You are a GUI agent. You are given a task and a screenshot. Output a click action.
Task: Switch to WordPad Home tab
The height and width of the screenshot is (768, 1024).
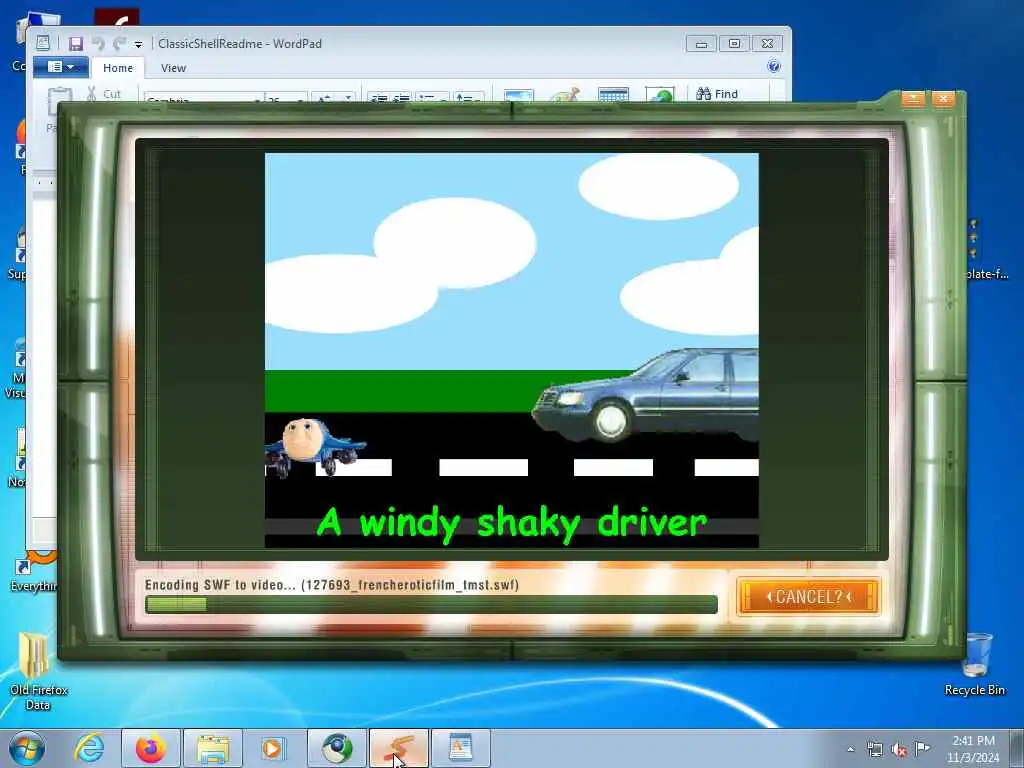pyautogui.click(x=118, y=68)
